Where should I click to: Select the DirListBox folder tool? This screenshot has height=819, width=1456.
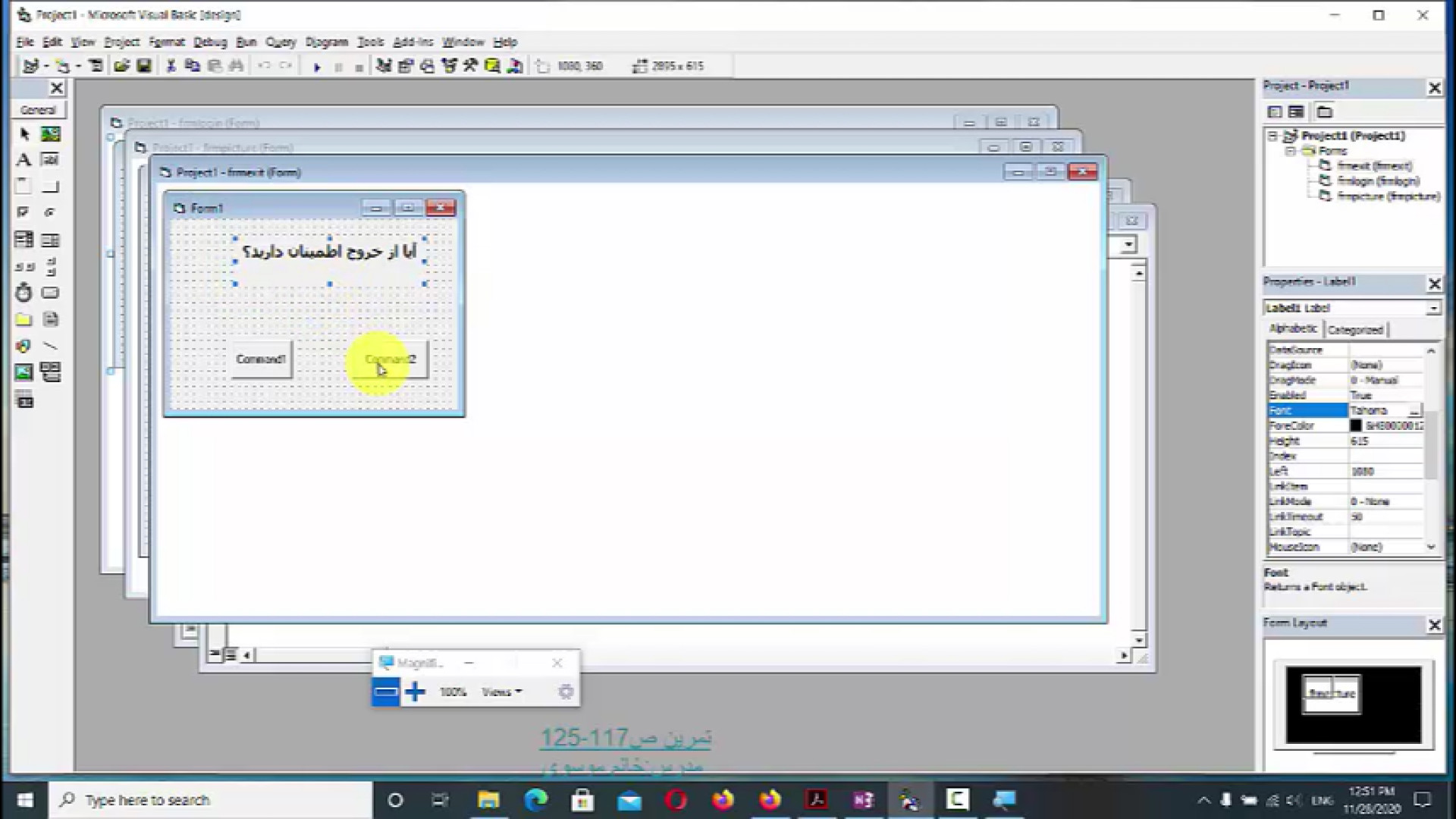24,319
